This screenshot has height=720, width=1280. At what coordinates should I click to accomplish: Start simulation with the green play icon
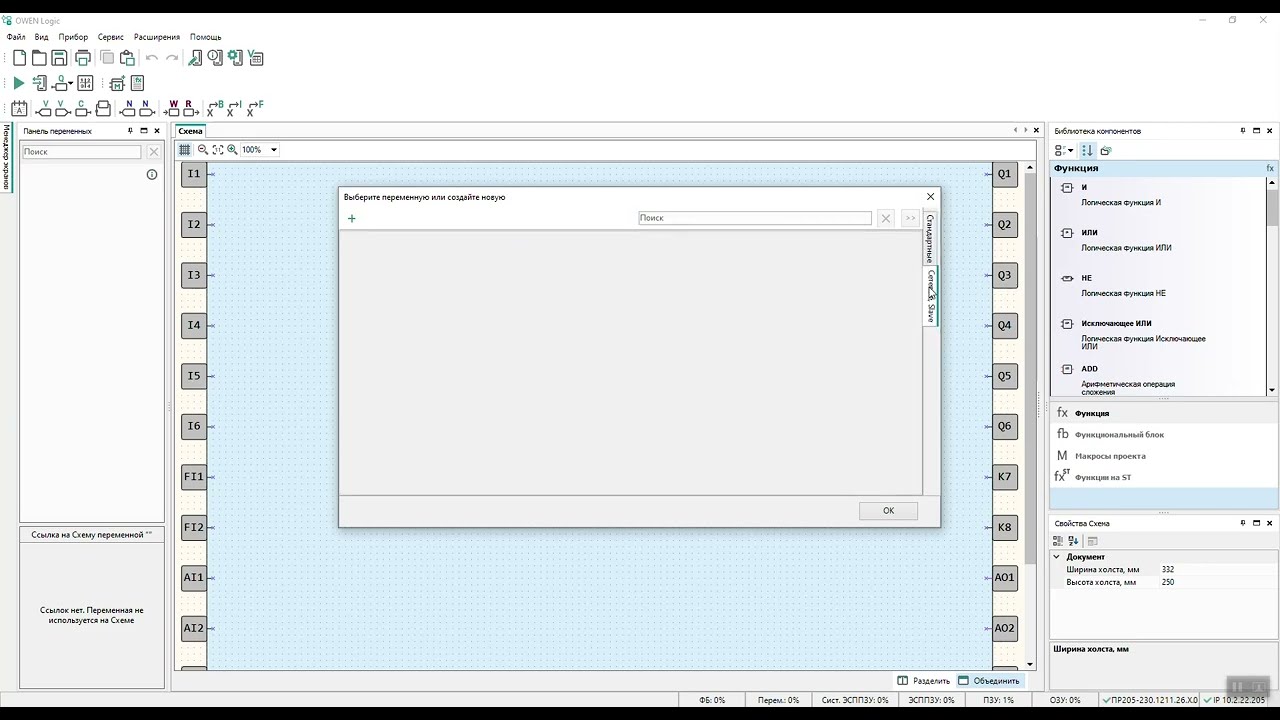point(18,84)
